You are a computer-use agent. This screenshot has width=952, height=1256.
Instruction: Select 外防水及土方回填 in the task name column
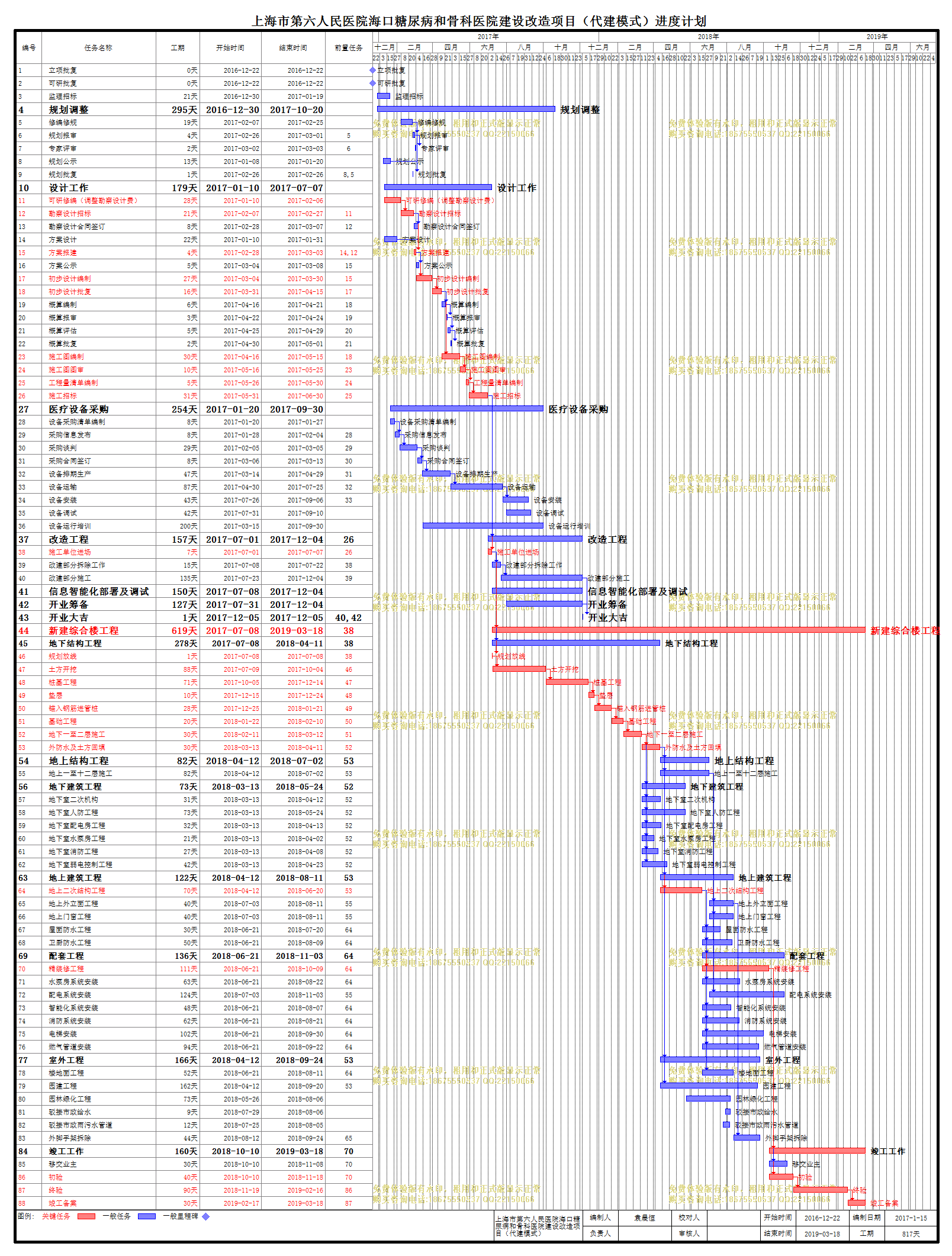[x=77, y=748]
